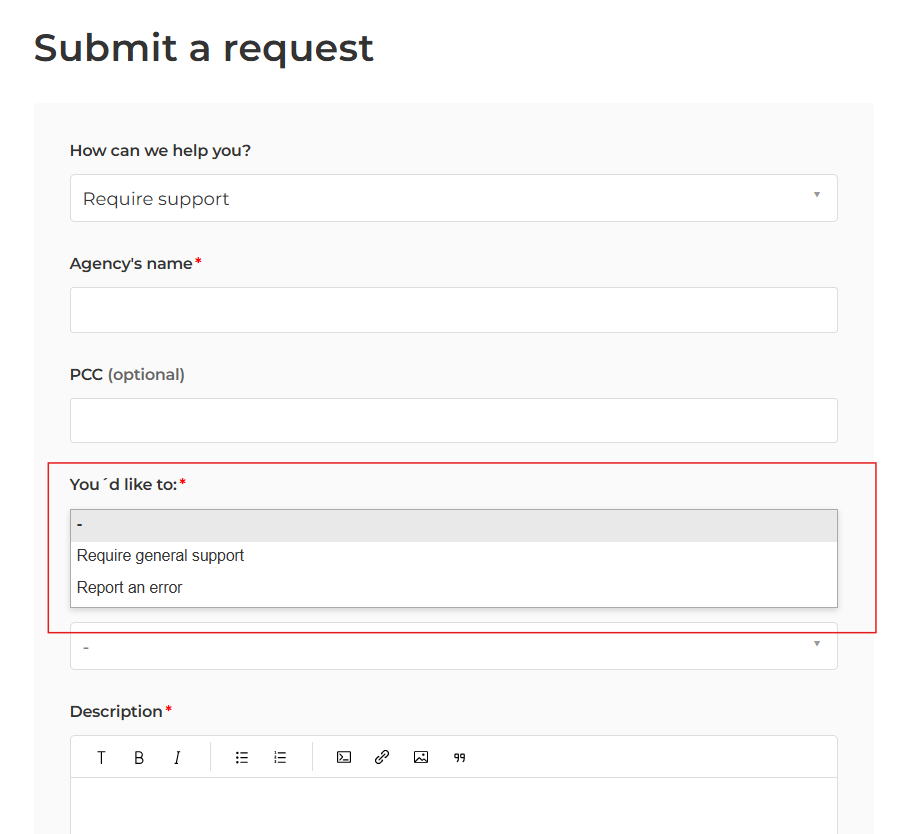
Task: Click the Agency's name text field
Action: click(x=453, y=310)
